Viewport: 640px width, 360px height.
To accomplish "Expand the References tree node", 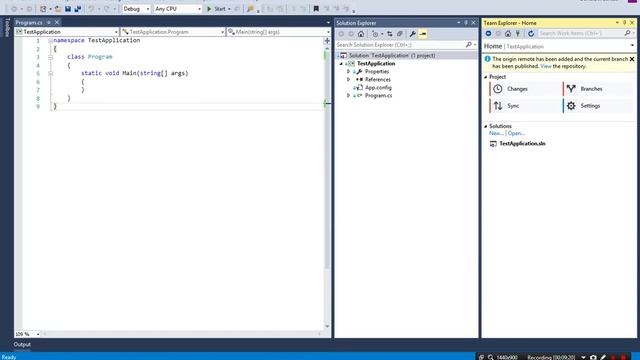I will pos(349,80).
